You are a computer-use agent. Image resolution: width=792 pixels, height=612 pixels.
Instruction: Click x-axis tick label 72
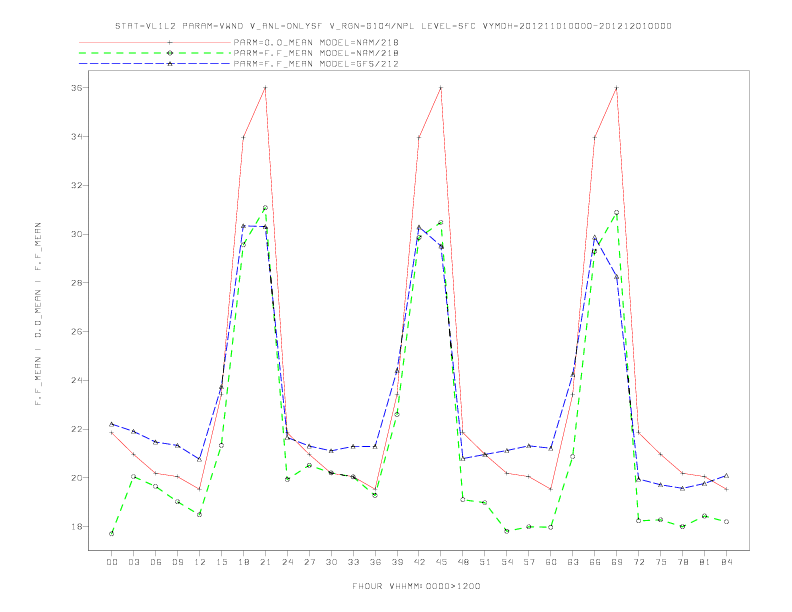(639, 562)
